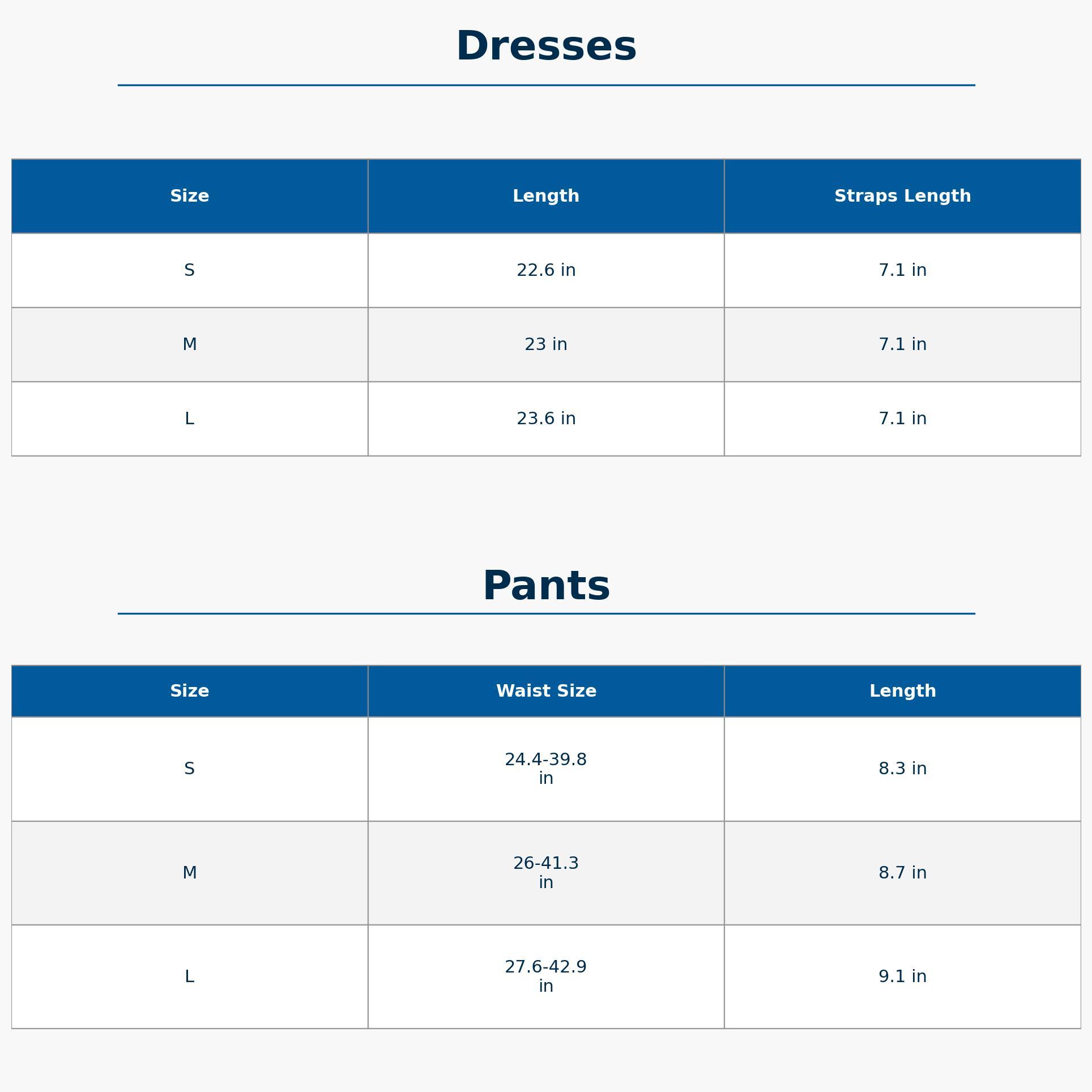Select the 9.1 in pants length cell
Screen dimensions: 1092x1092
(902, 976)
